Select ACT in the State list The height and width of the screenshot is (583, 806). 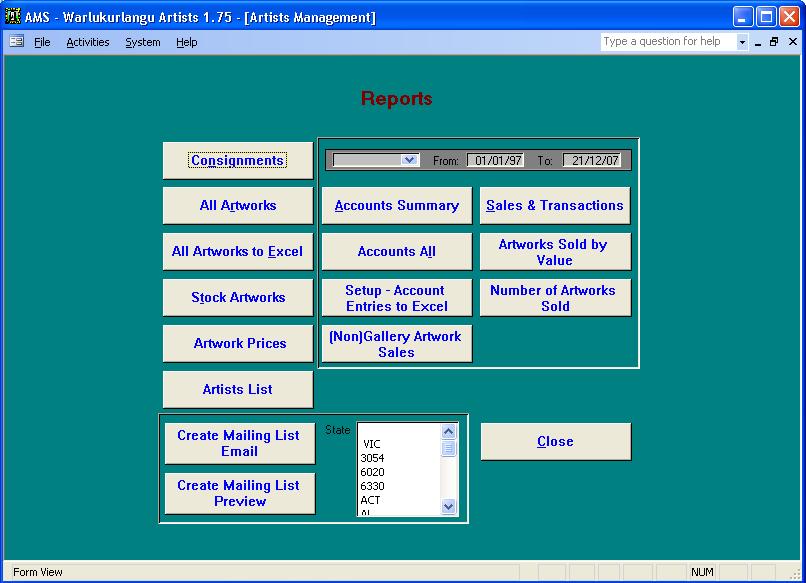(x=399, y=500)
